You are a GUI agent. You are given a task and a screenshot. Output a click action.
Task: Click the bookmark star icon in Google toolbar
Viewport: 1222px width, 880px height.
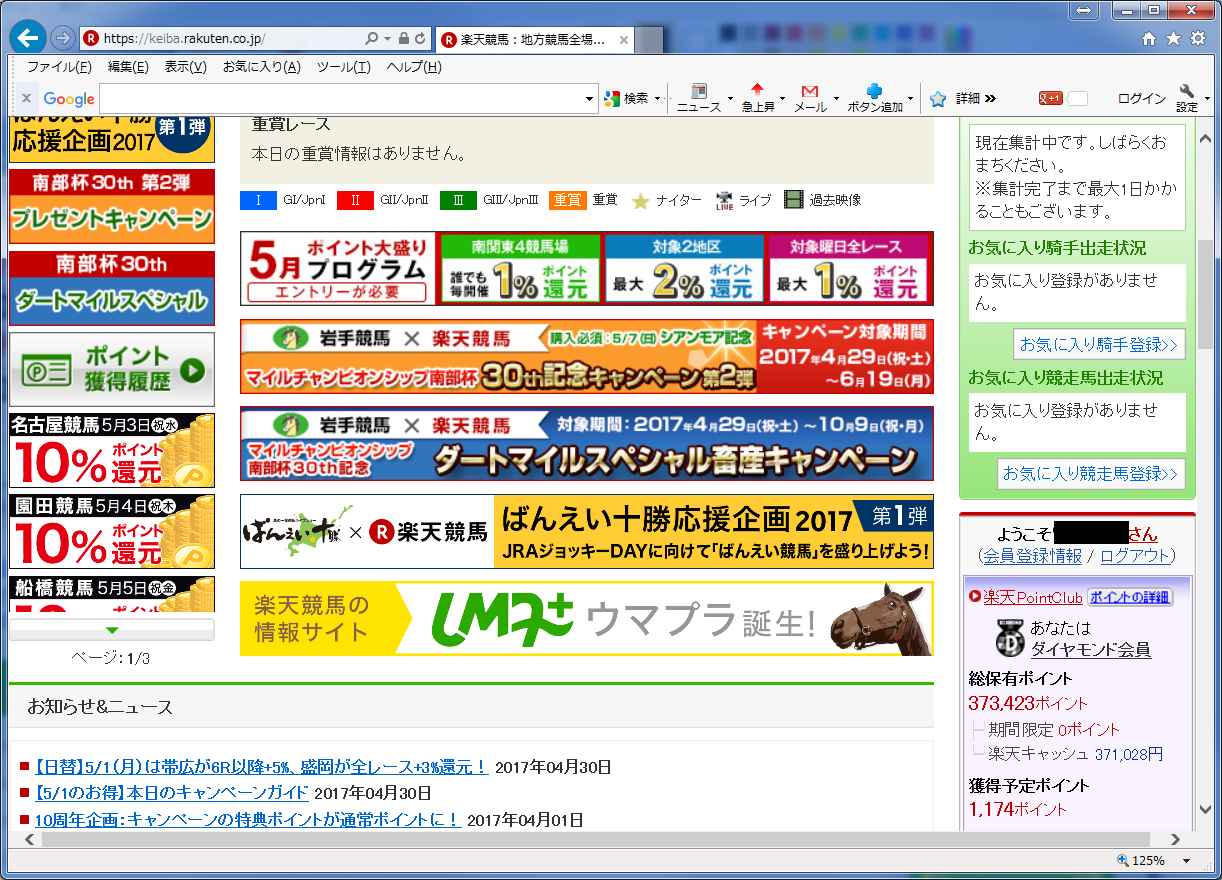(938, 98)
